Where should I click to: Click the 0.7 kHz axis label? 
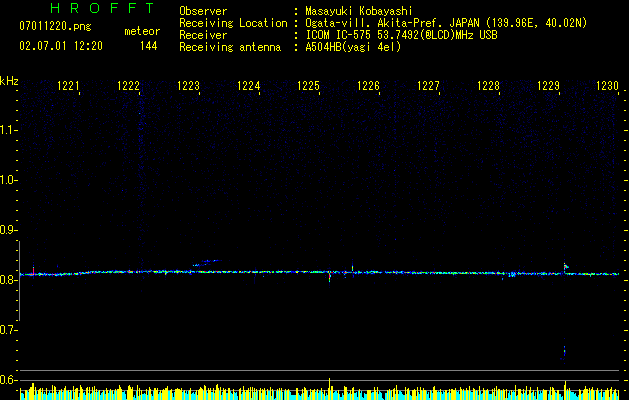8,330
